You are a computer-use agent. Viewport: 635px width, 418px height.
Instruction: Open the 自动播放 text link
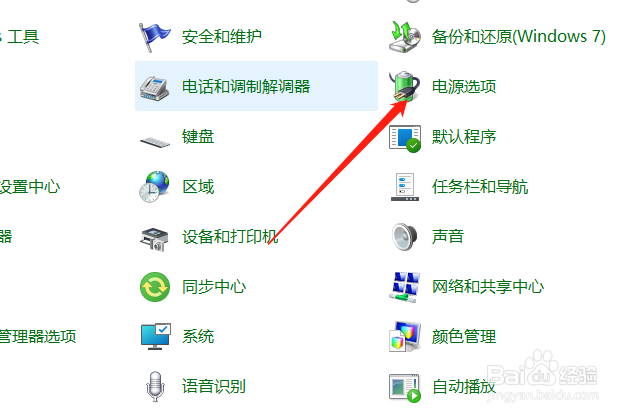coord(464,386)
